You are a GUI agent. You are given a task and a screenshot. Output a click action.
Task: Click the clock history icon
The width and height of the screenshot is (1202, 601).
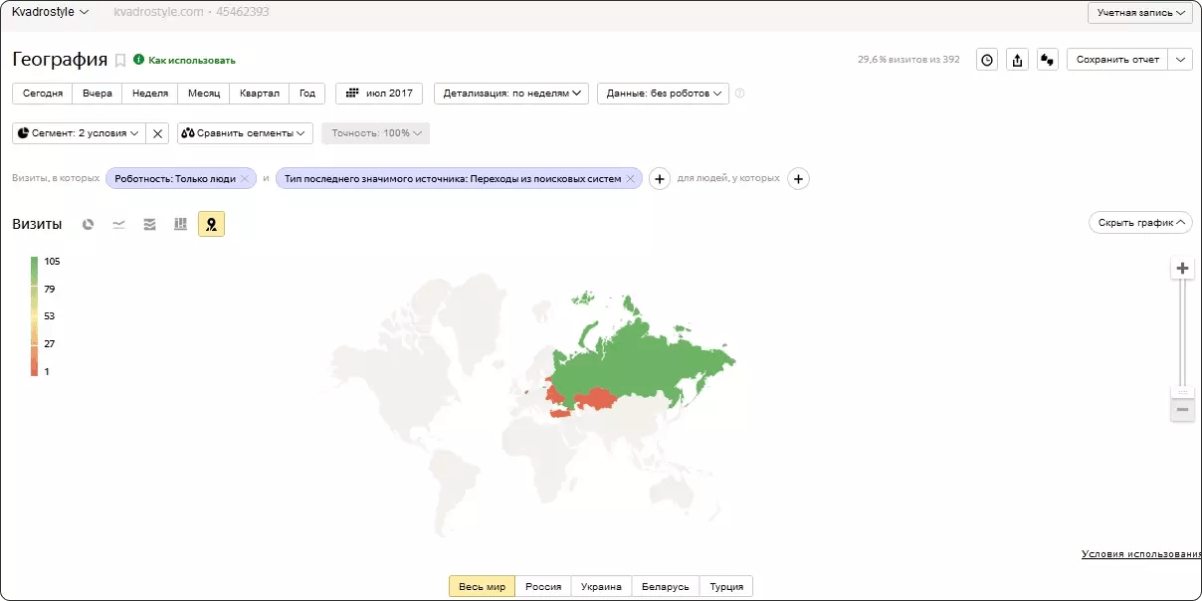[x=987, y=60]
